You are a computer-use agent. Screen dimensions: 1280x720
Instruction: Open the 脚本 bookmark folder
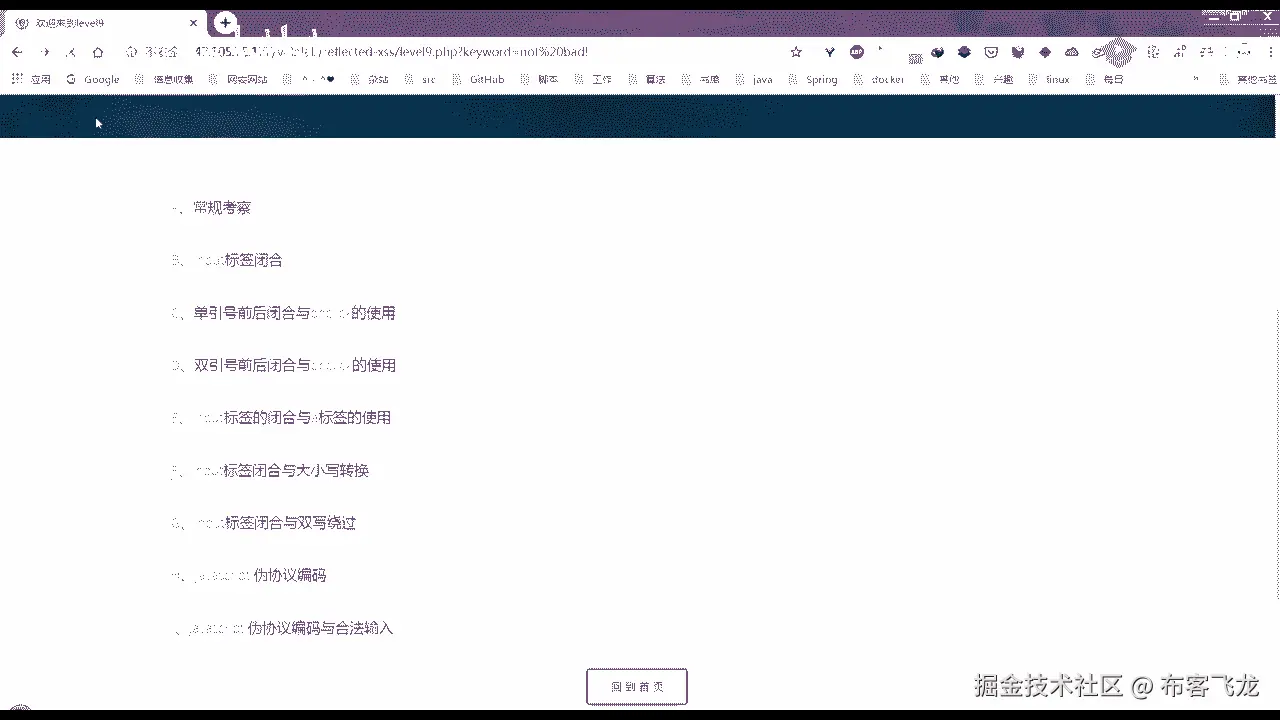[539, 79]
